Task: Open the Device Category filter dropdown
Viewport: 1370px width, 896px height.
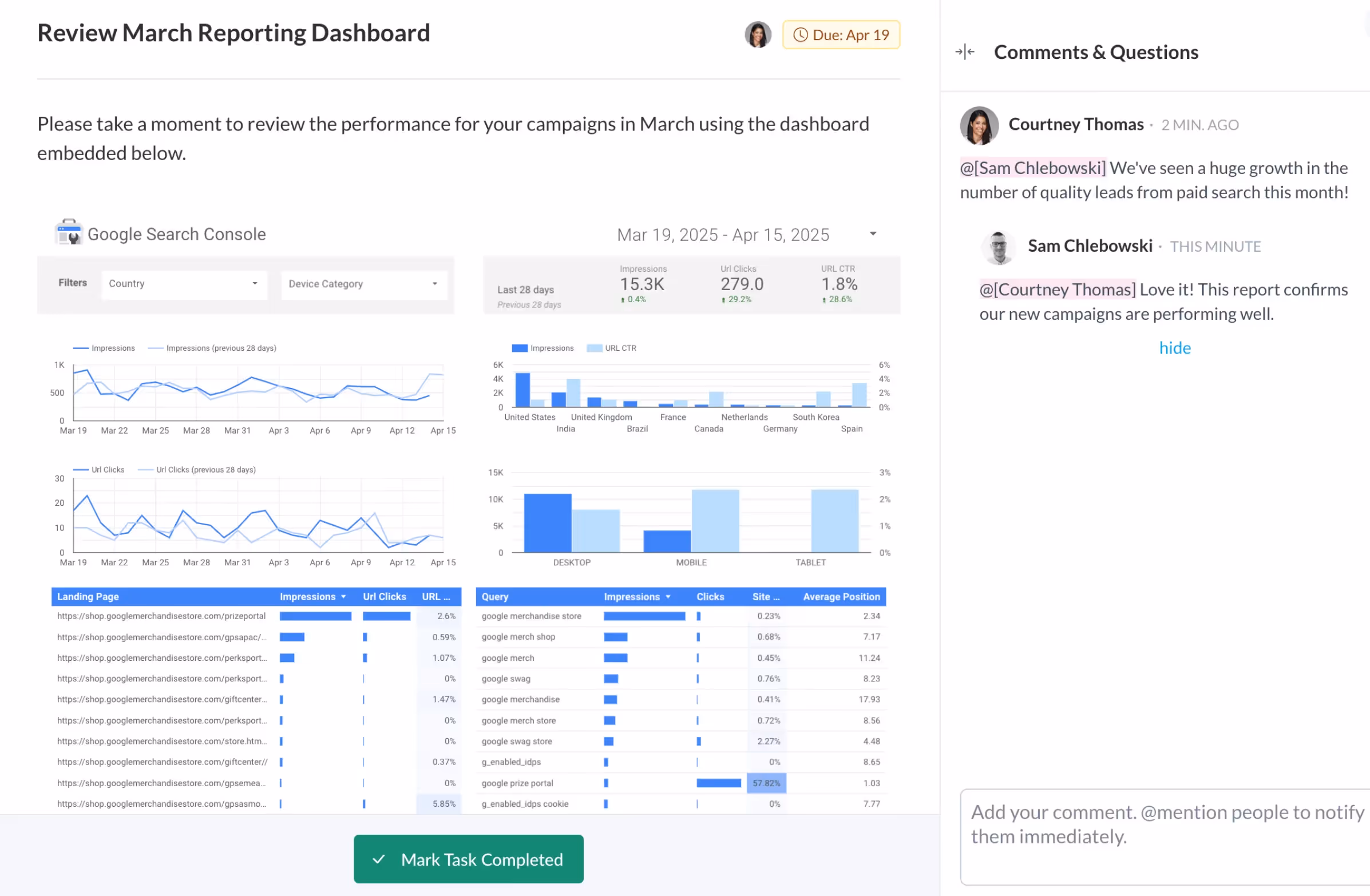Action: 364,284
